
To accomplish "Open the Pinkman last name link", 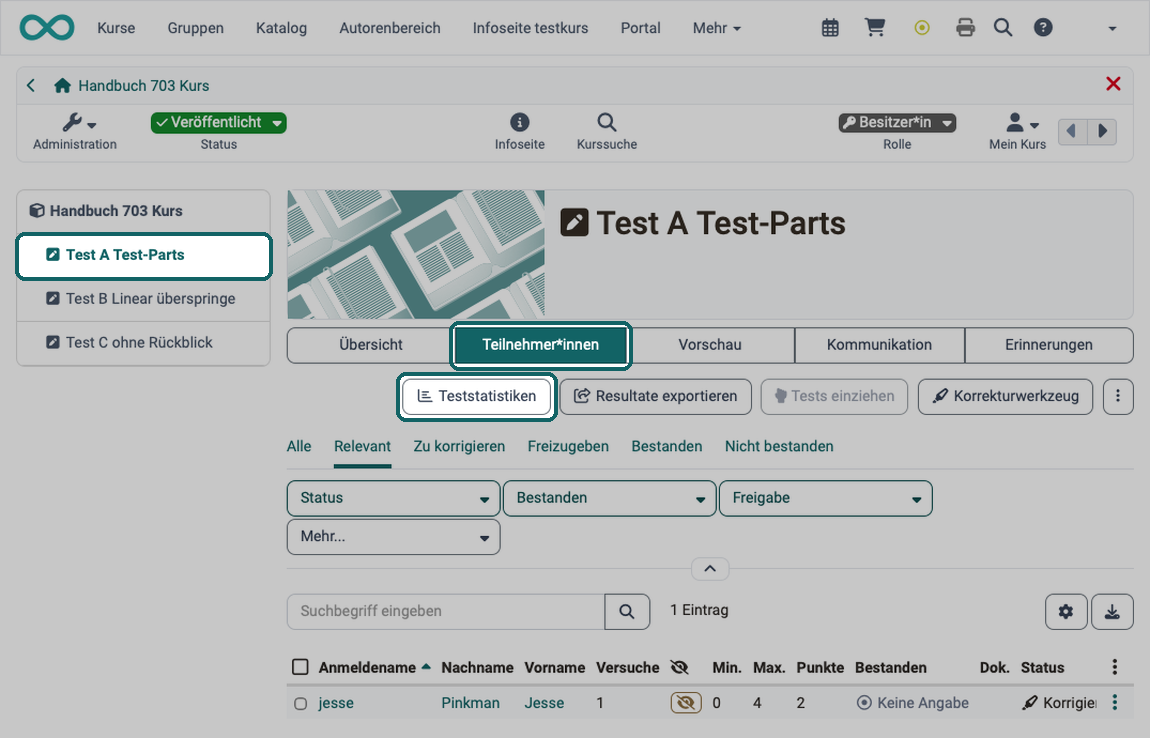I will click(470, 703).
